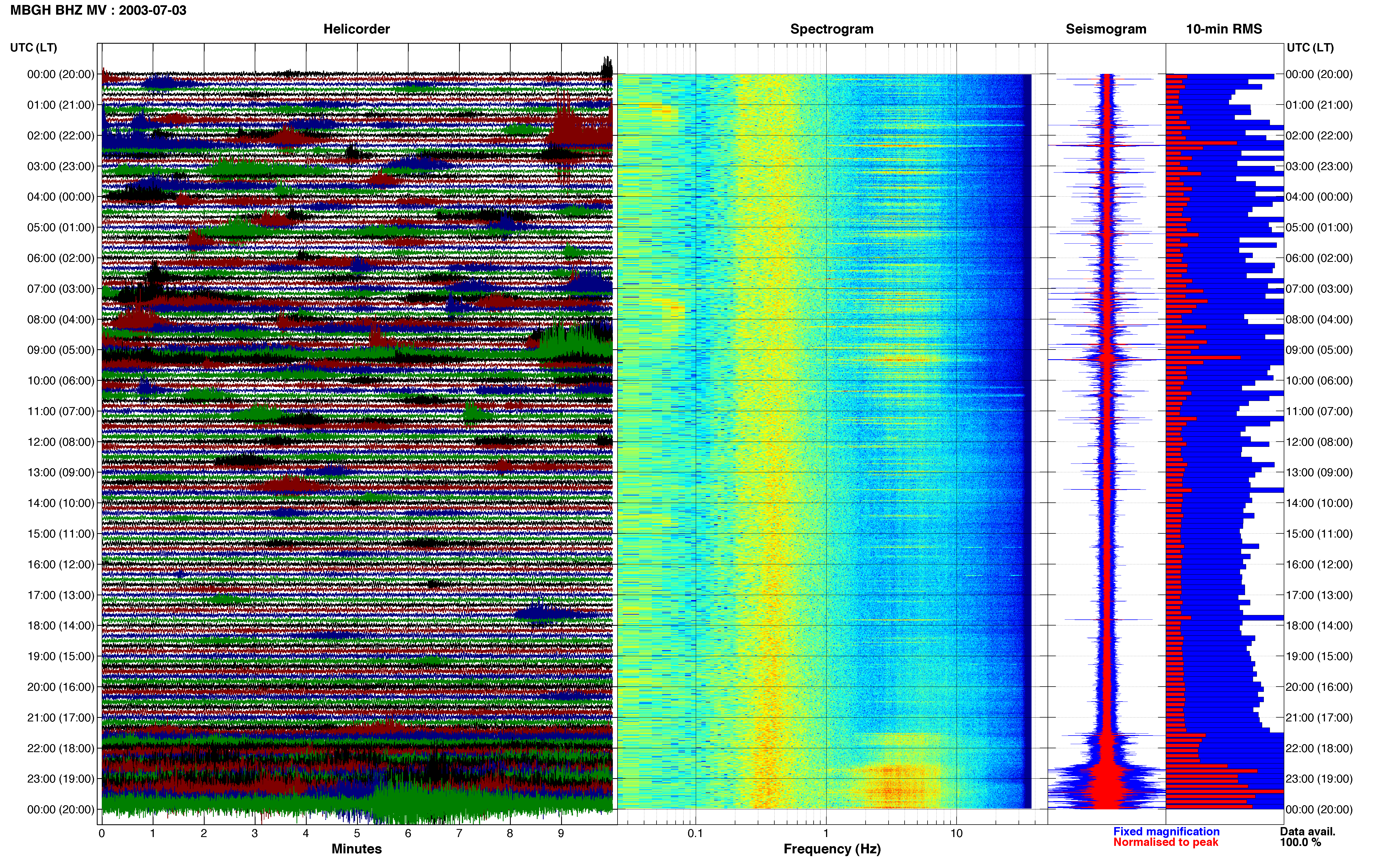Click the minute tick label '7'
This screenshot has height=868, width=1388.
click(x=459, y=833)
